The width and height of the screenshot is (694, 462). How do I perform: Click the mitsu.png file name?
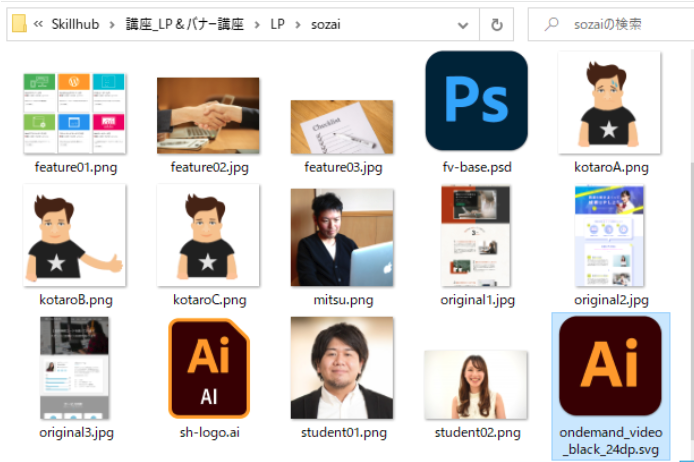pos(343,300)
